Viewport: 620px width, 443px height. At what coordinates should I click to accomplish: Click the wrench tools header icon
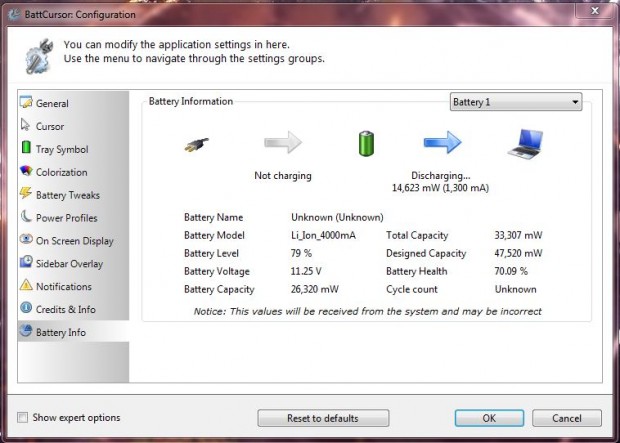click(x=39, y=56)
